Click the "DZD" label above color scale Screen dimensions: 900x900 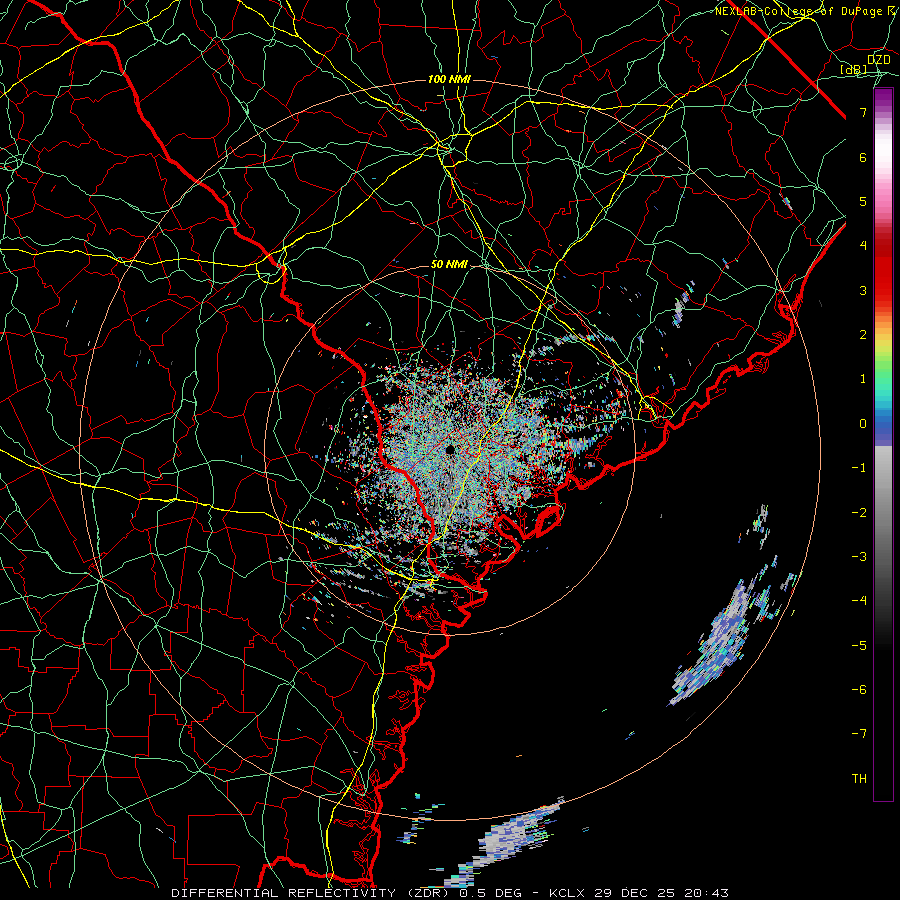[x=879, y=59]
